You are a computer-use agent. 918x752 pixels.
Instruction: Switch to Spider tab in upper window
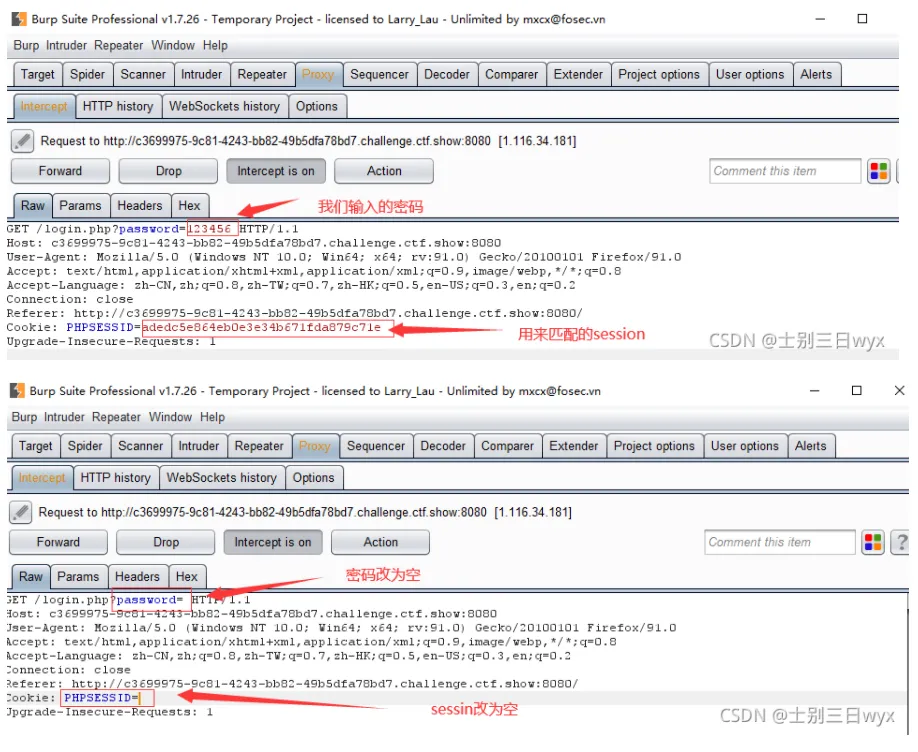click(x=87, y=74)
